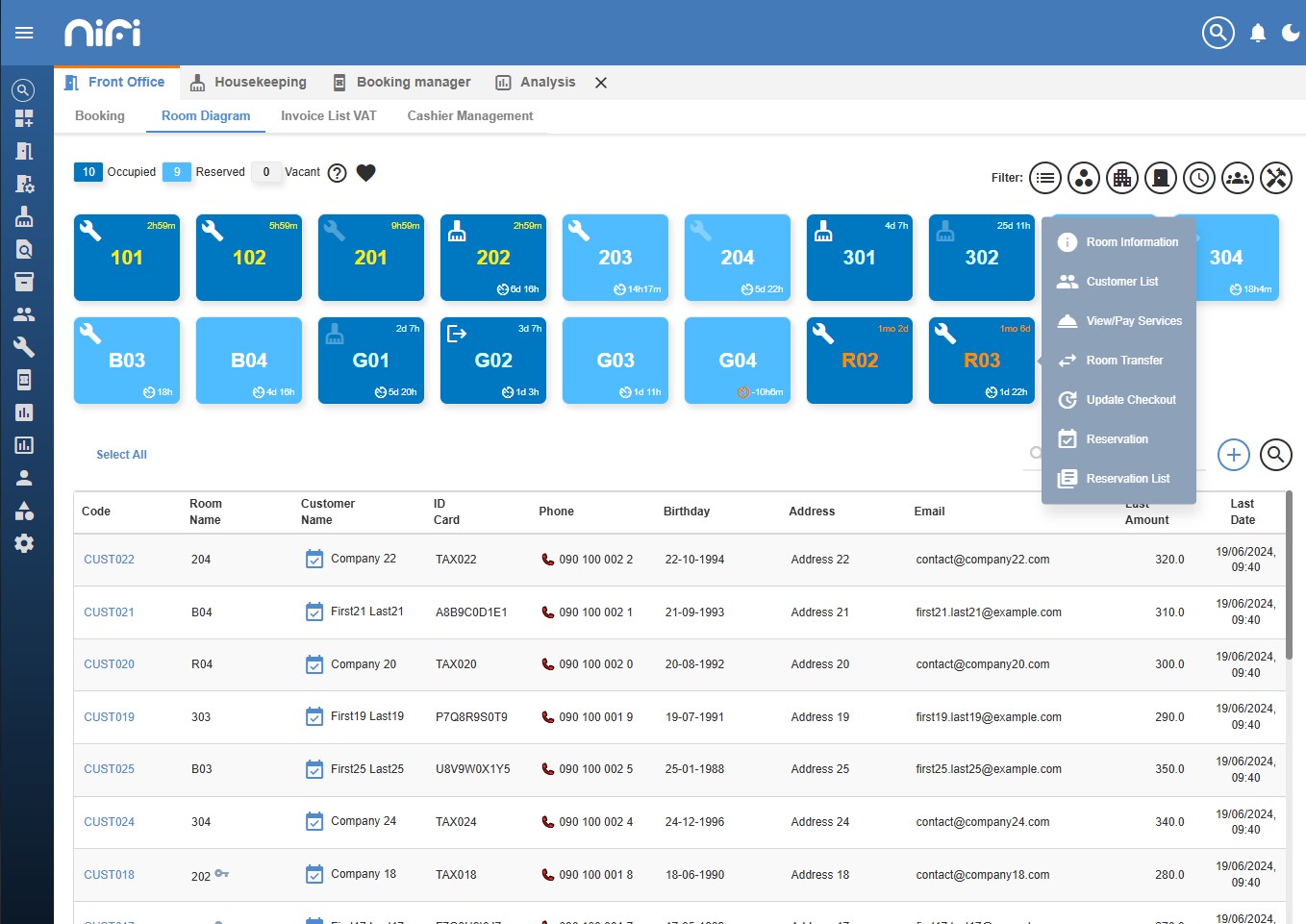Close the tab bar with X
The height and width of the screenshot is (924, 1306).
click(601, 83)
